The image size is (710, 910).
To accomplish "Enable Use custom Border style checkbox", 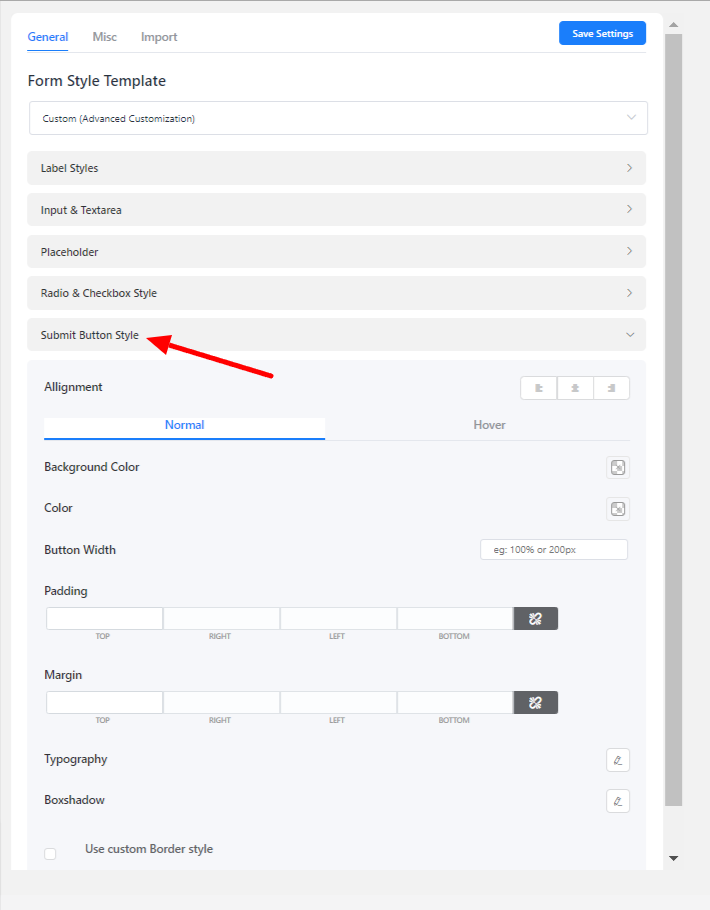I will pos(50,853).
